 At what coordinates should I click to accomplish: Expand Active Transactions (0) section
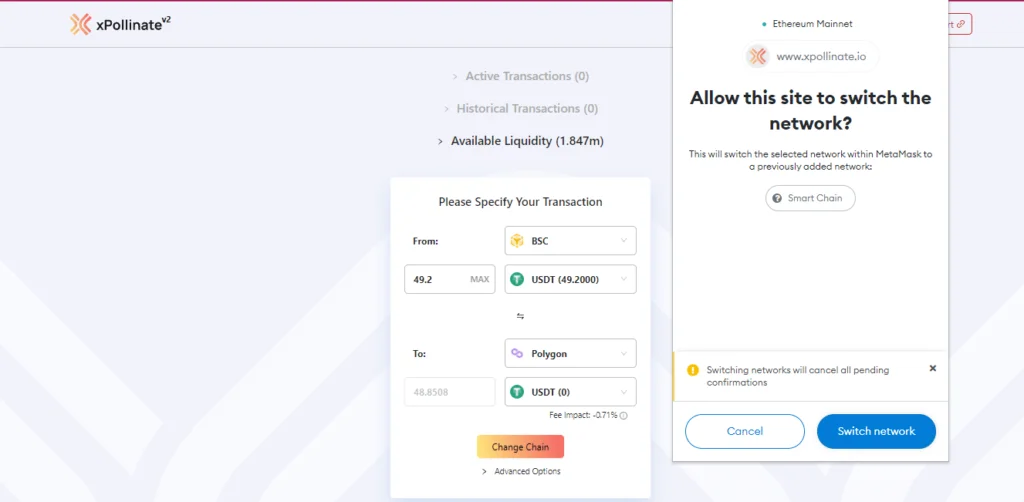[520, 76]
